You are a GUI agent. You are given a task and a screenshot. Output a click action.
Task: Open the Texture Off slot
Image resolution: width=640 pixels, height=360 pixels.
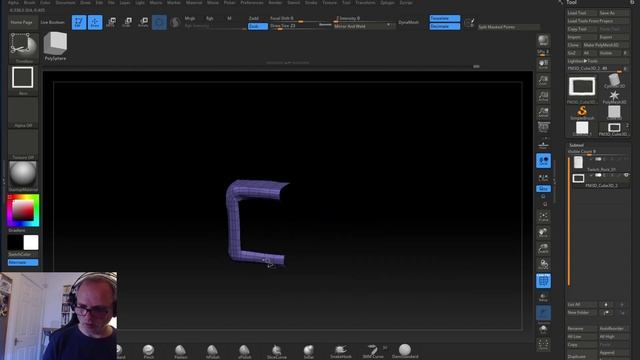(23, 144)
